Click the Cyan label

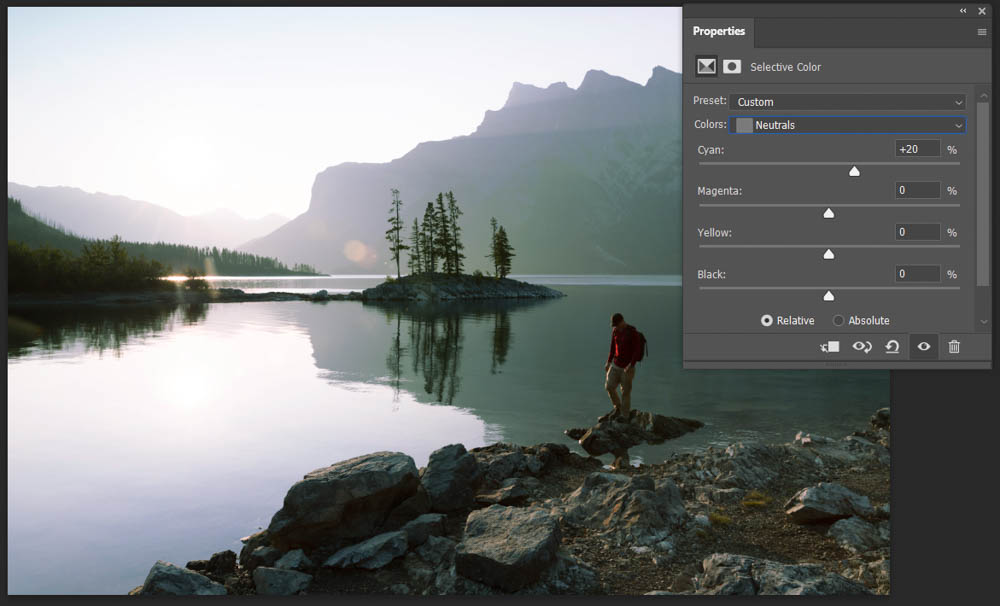tap(710, 150)
